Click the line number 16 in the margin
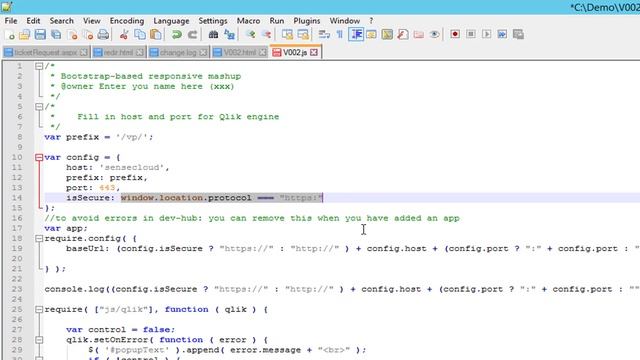This screenshot has width=640, height=360. click(17, 218)
